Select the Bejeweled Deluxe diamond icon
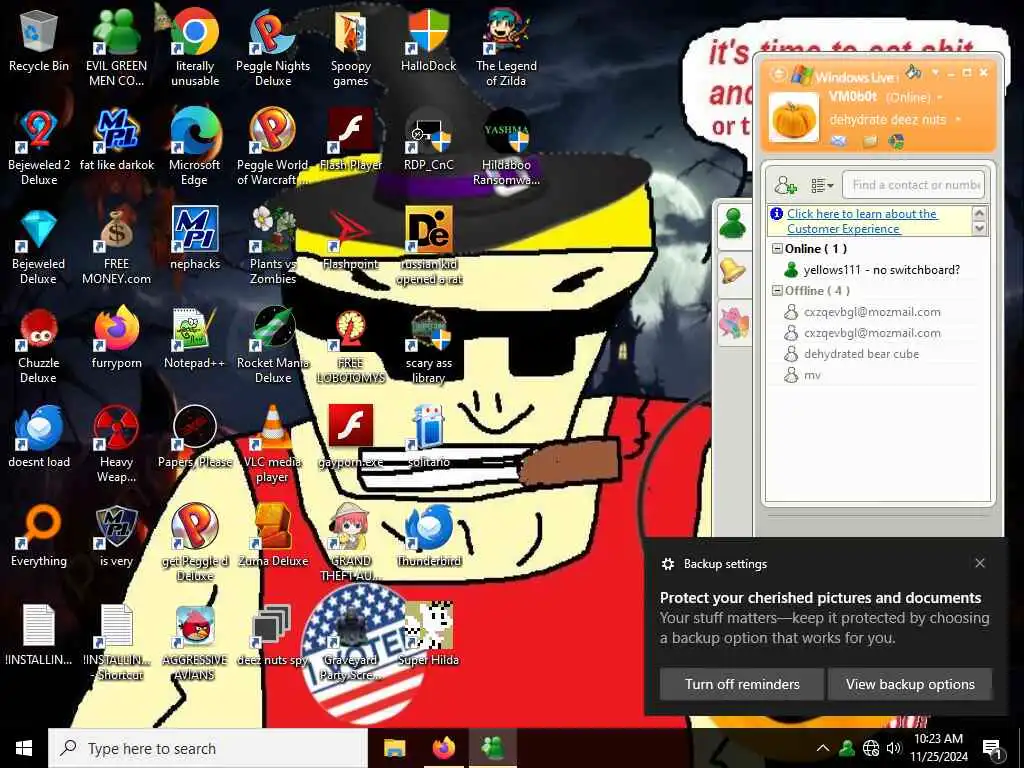Image resolution: width=1024 pixels, height=768 pixels. click(39, 247)
